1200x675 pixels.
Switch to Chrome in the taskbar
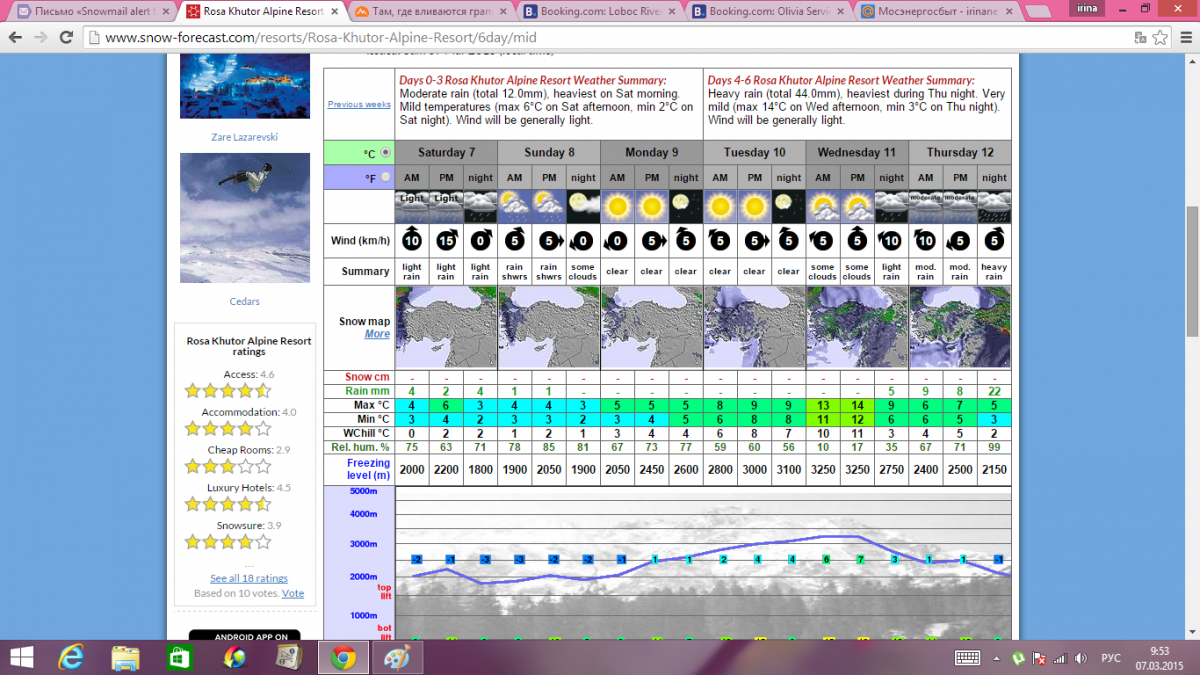click(343, 657)
